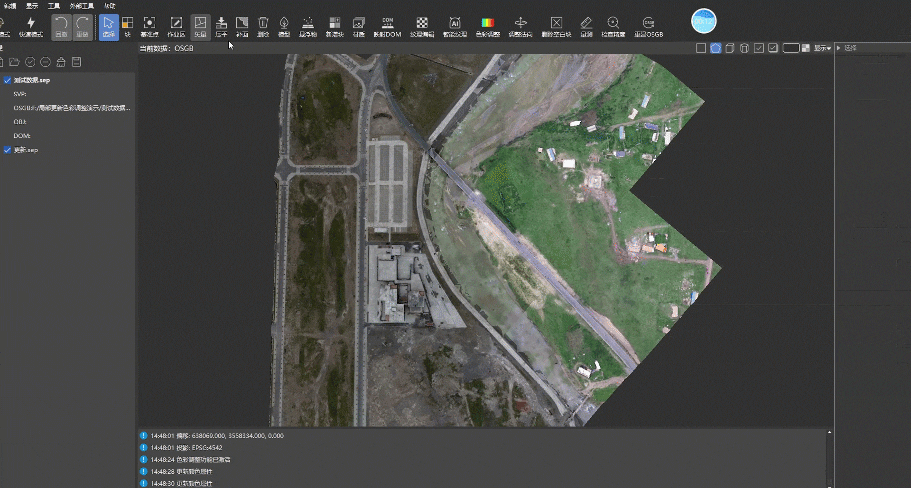The width and height of the screenshot is (911, 488).
Task: Click the AI tool icon
Action: click(x=455, y=25)
